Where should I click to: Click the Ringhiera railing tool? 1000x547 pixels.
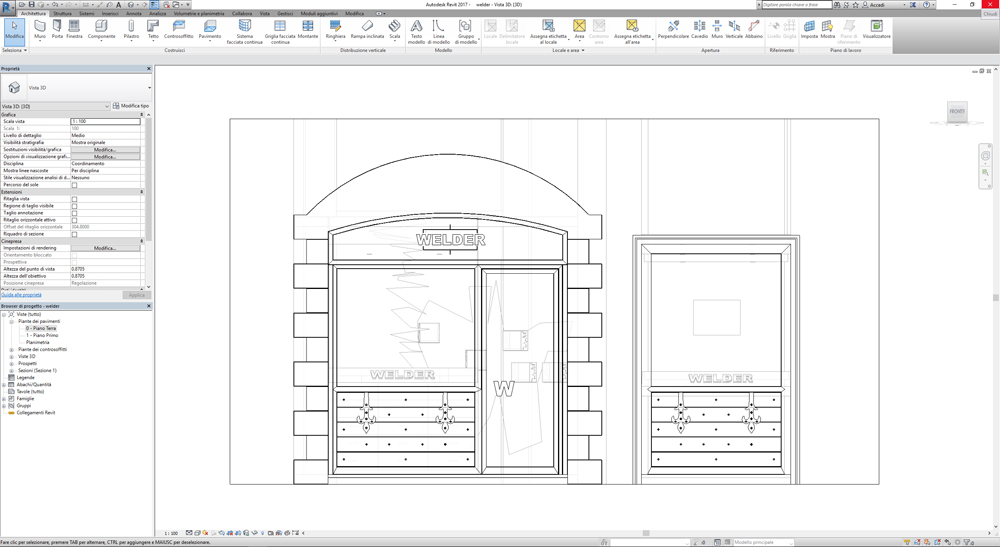(335, 28)
